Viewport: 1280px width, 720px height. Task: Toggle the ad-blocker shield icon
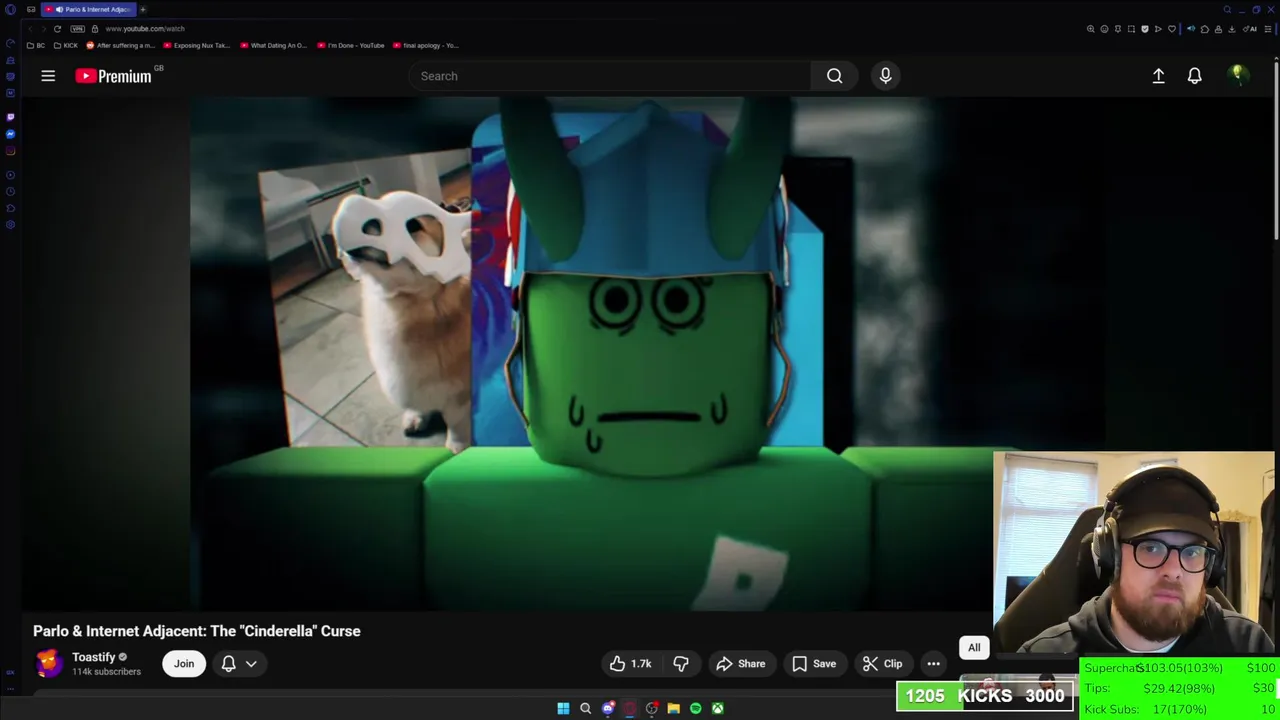[1145, 29]
